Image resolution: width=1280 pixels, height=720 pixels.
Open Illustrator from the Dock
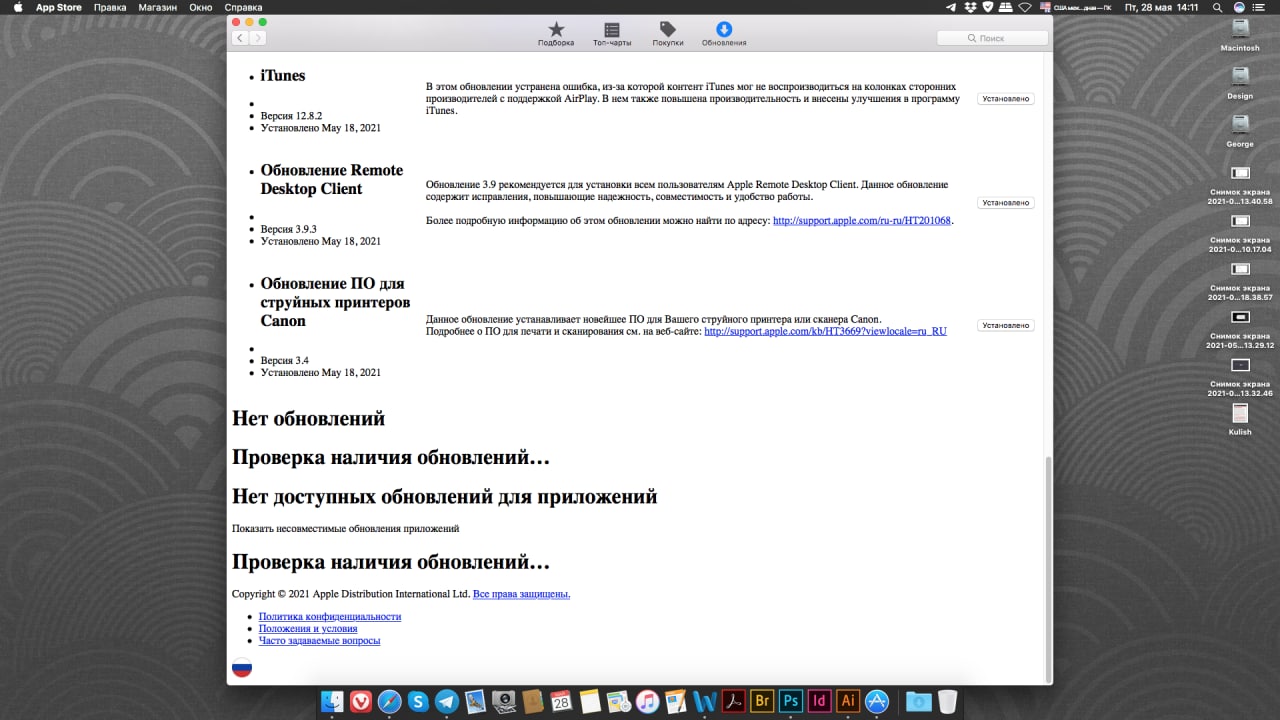[848, 701]
